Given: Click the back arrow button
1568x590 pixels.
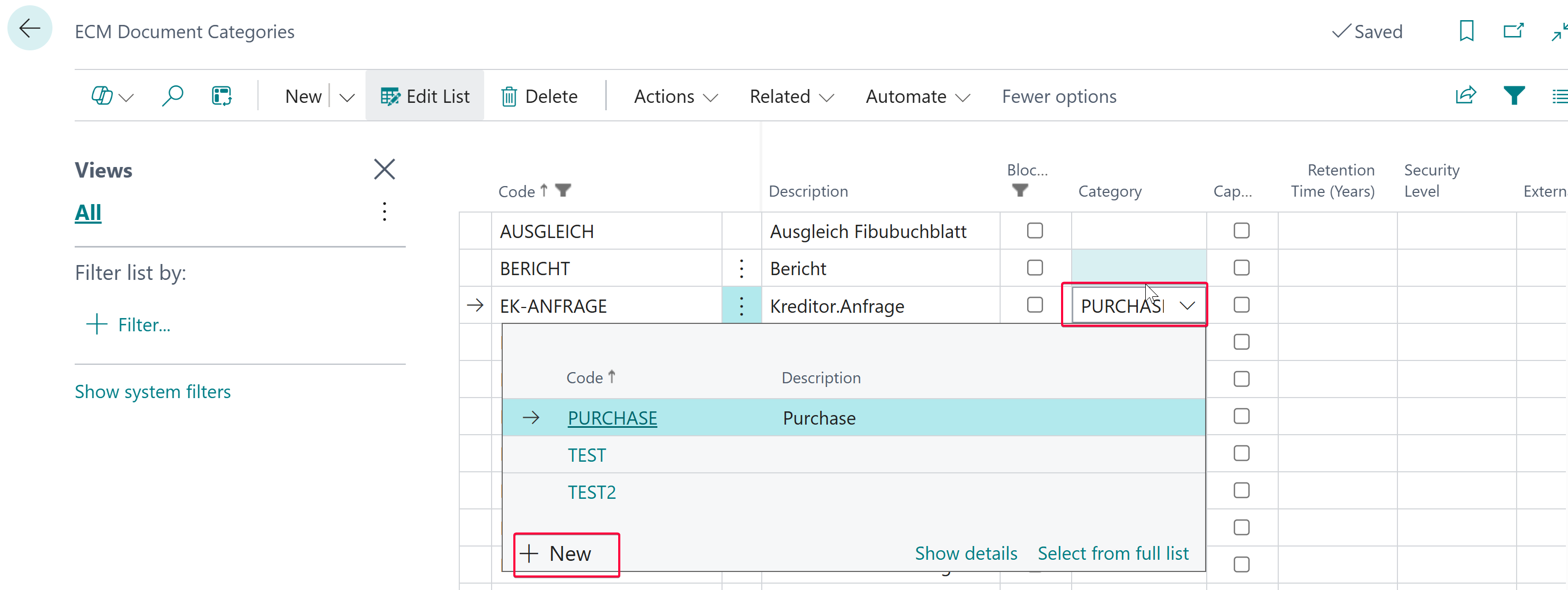Looking at the screenshot, I should pyautogui.click(x=29, y=29).
